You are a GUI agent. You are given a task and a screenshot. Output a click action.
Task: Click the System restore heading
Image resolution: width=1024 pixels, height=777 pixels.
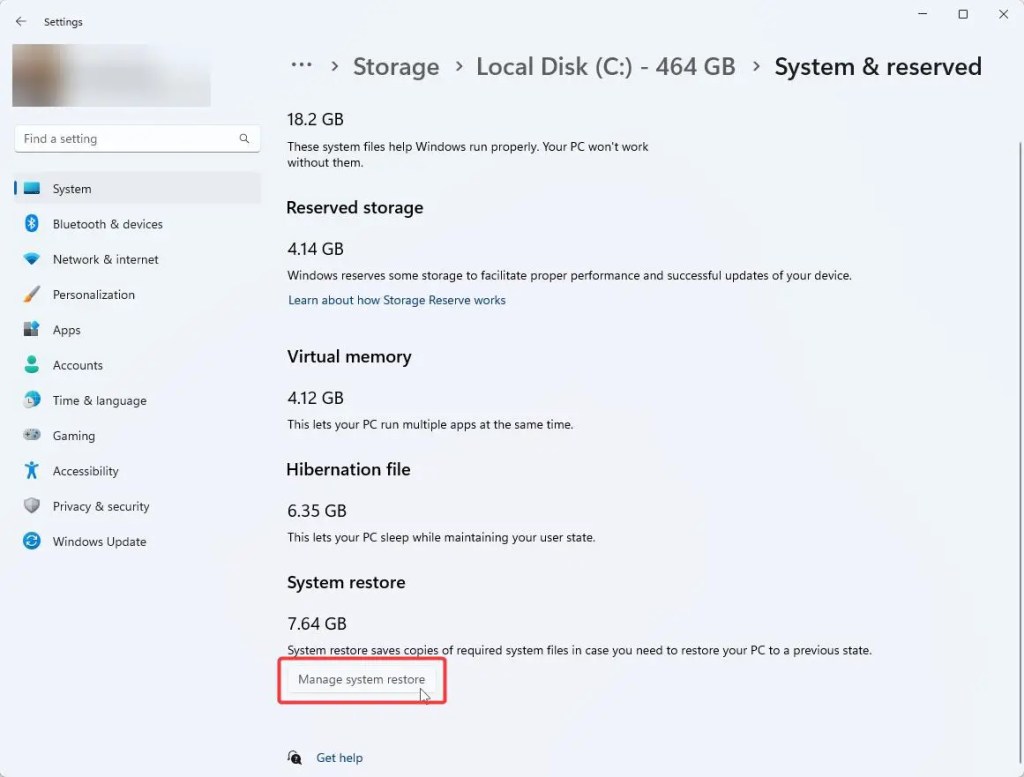(346, 582)
